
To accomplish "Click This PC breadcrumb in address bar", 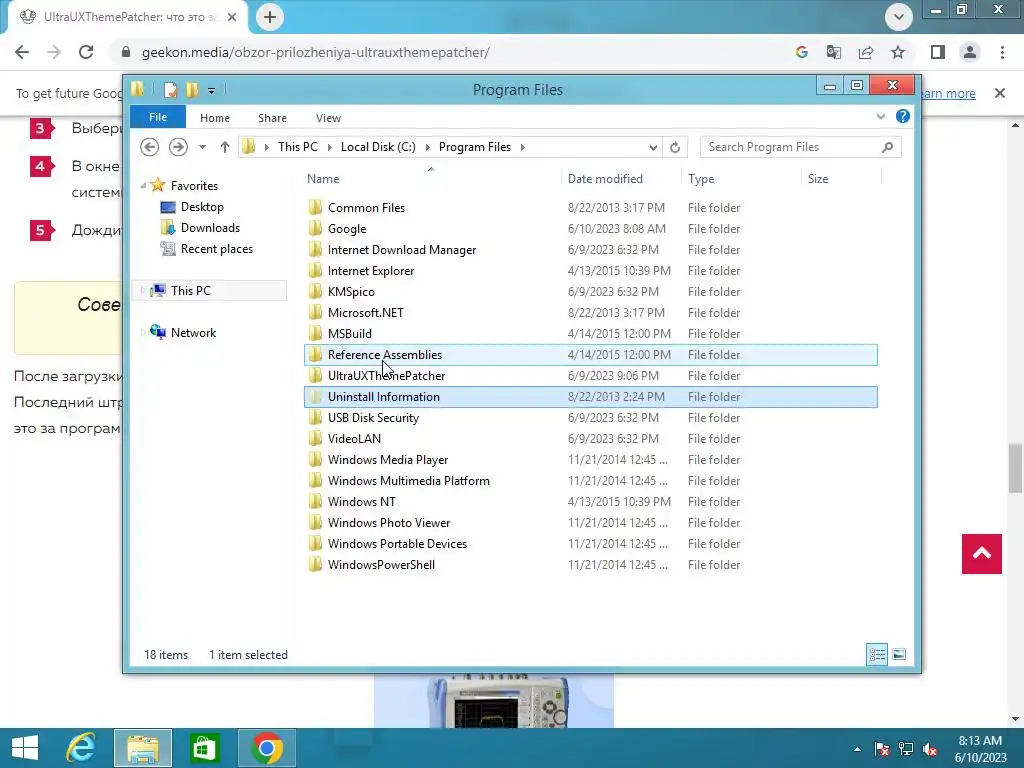I will (298, 147).
